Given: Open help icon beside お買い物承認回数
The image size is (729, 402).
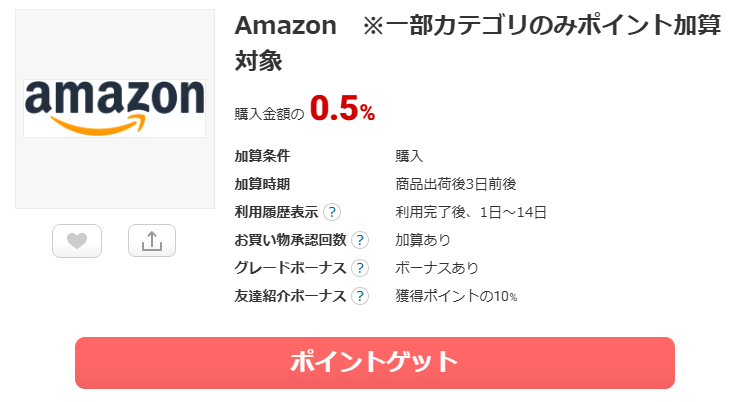Looking at the screenshot, I should click(x=360, y=240).
